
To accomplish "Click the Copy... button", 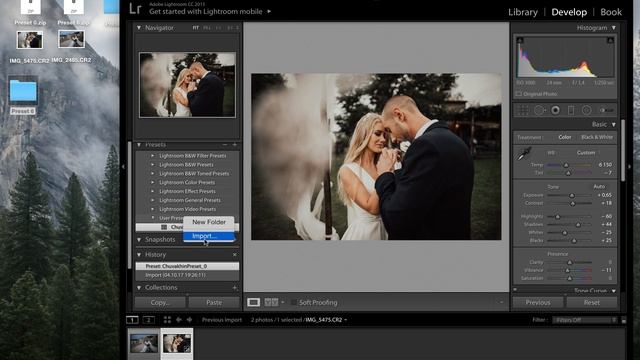I will click(x=160, y=302).
